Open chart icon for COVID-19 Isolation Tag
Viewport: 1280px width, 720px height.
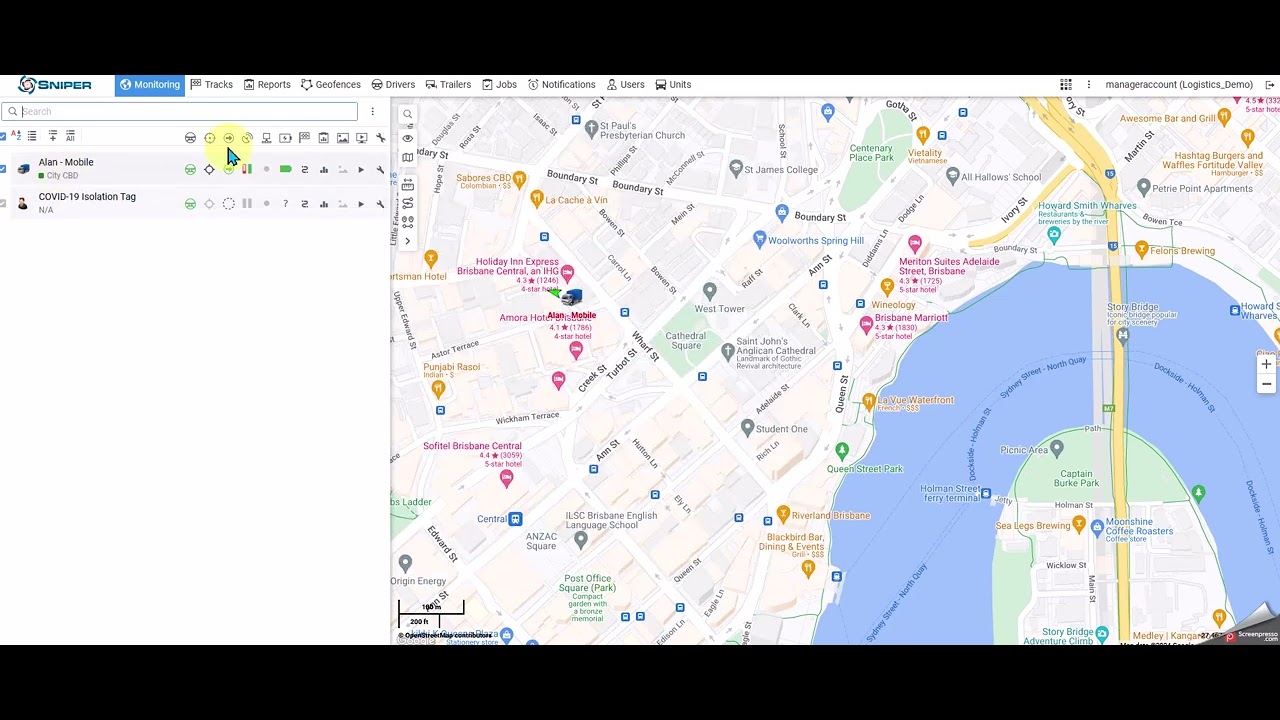[323, 204]
